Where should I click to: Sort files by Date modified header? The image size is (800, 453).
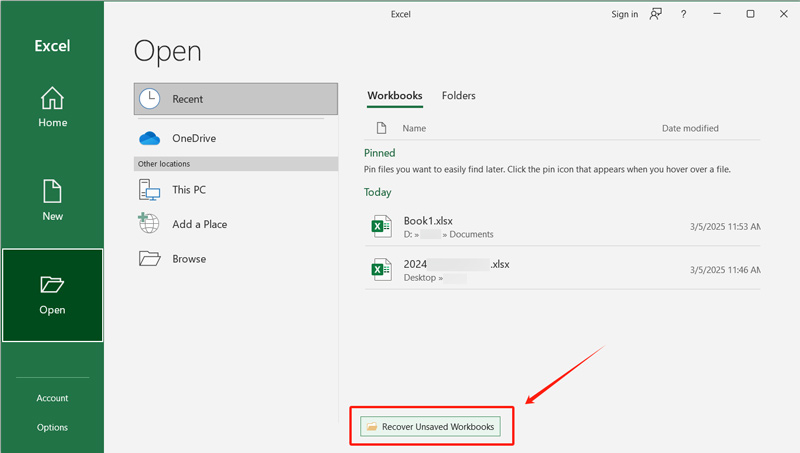[x=690, y=128]
